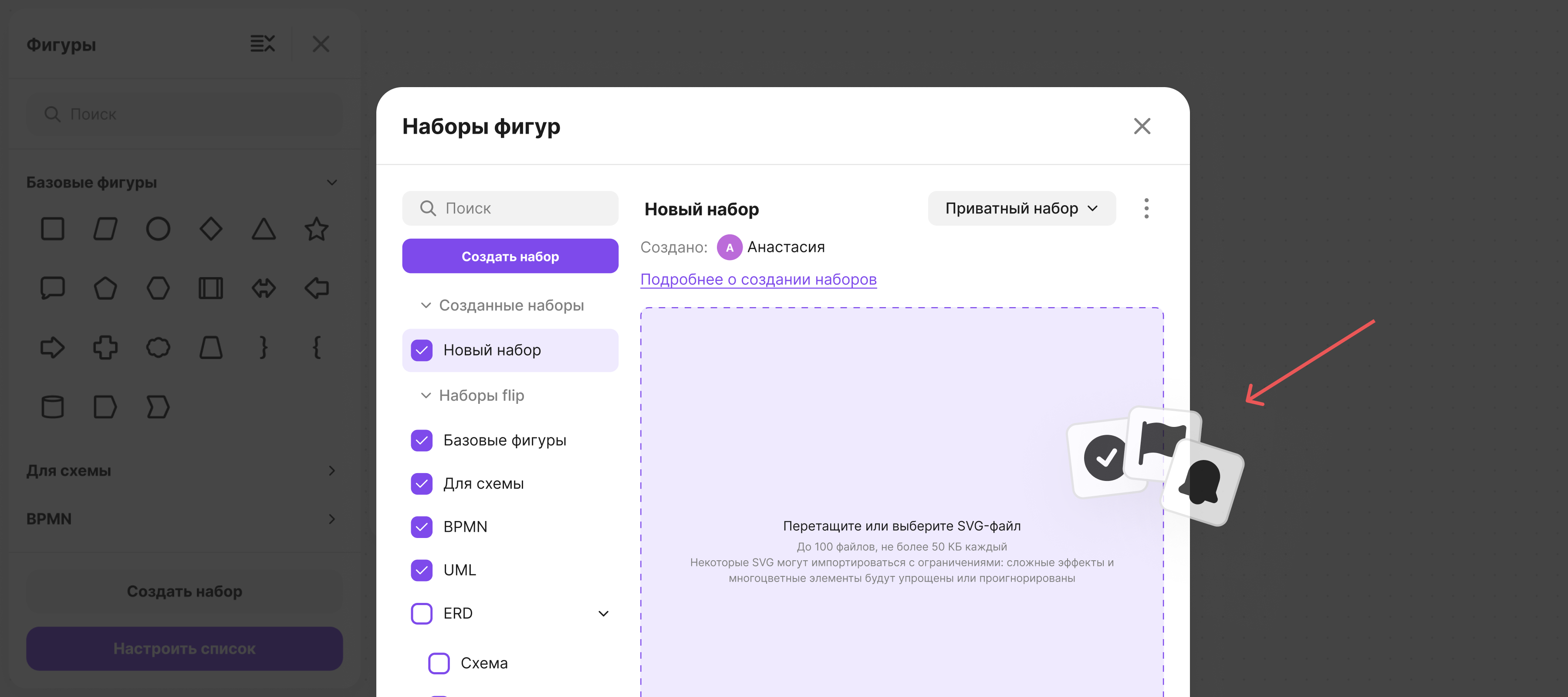The height and width of the screenshot is (697, 1568).
Task: Select the right curly brace shape
Action: [264, 348]
